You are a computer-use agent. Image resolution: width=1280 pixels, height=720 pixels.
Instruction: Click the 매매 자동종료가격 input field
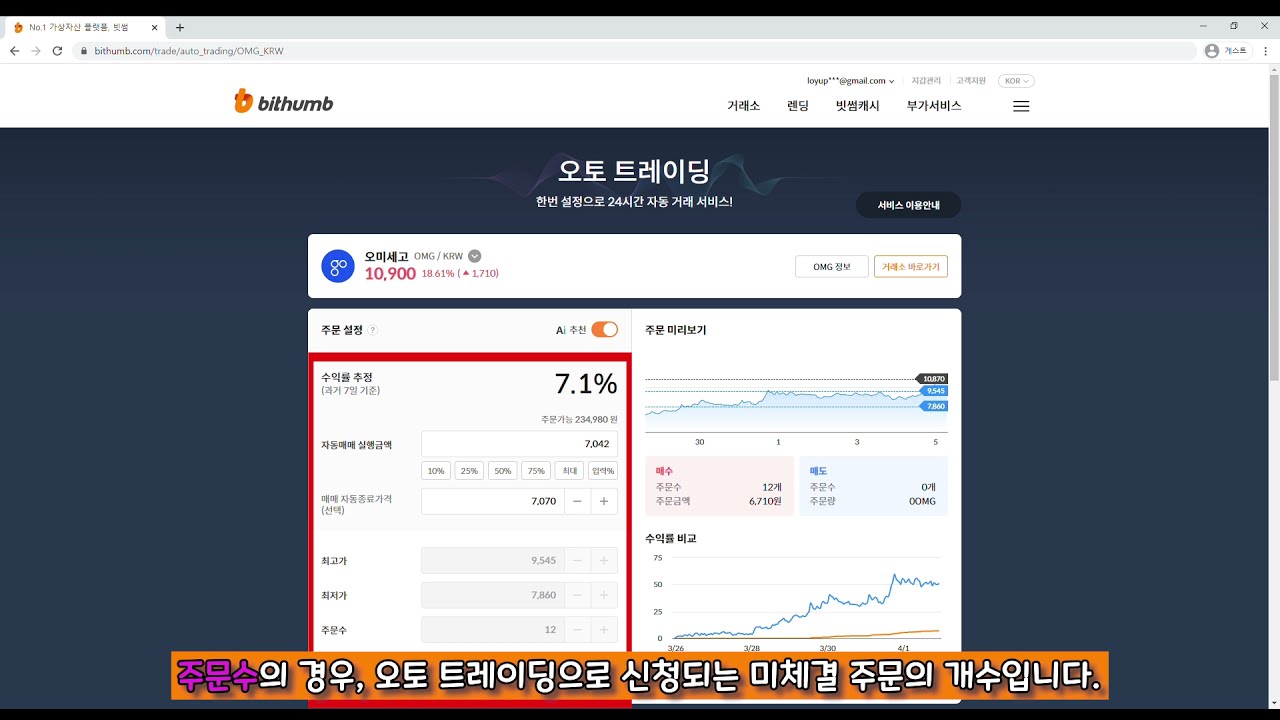493,501
